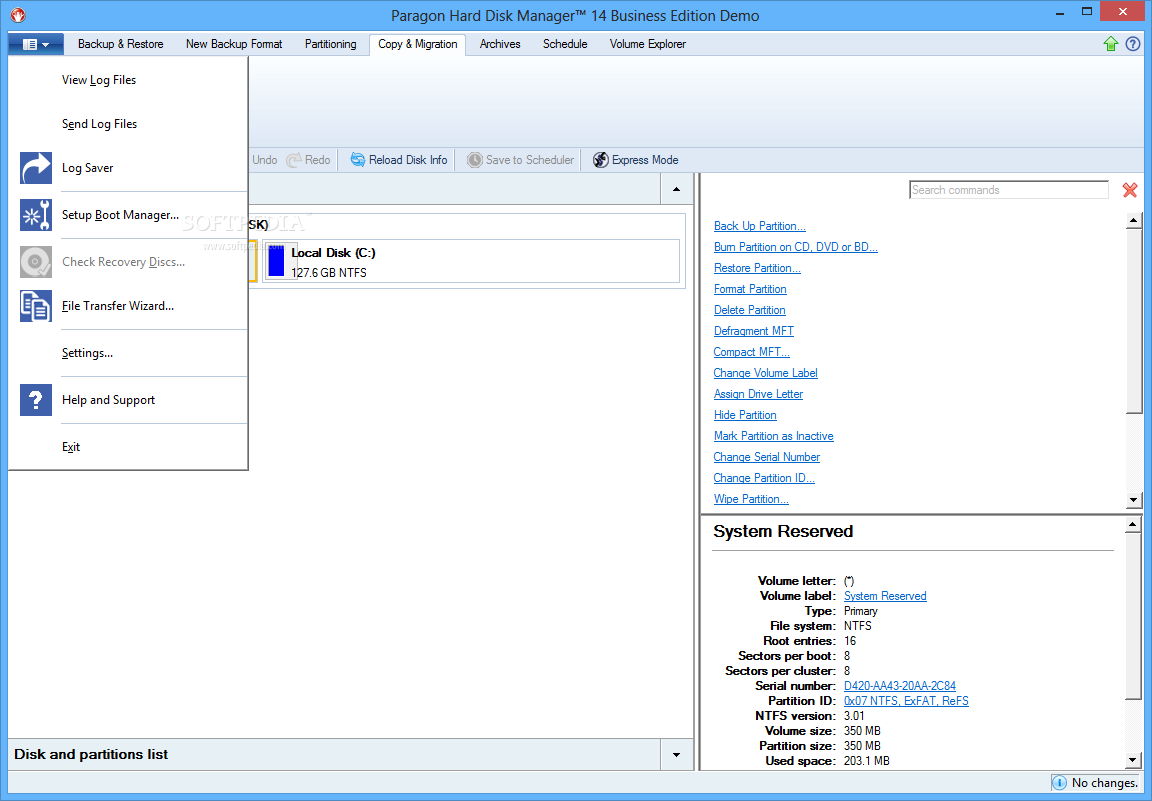This screenshot has height=801, width=1152.
Task: Click the Redo arrow icon
Action: click(x=294, y=159)
